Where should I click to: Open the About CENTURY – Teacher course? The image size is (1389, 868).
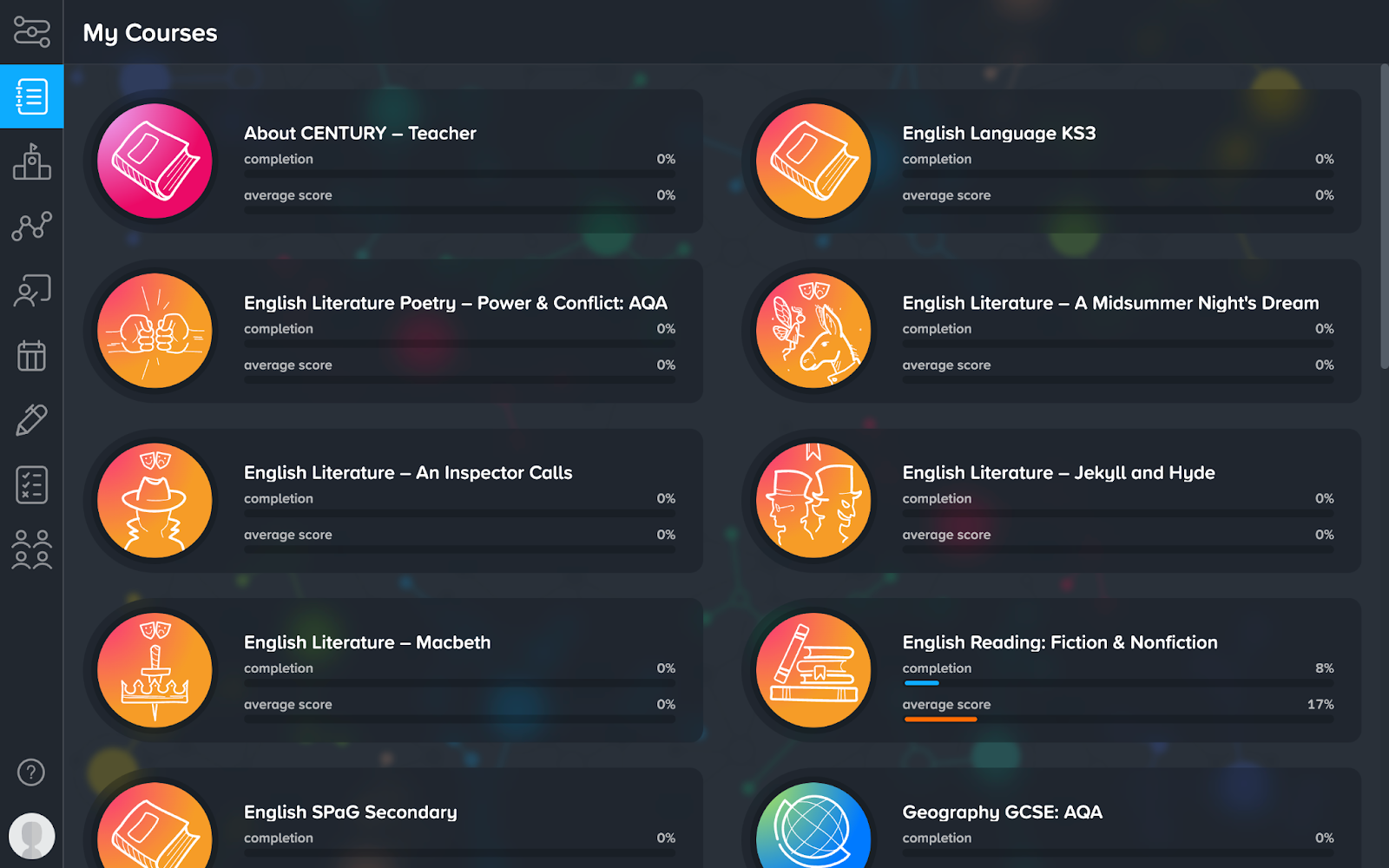point(359,133)
